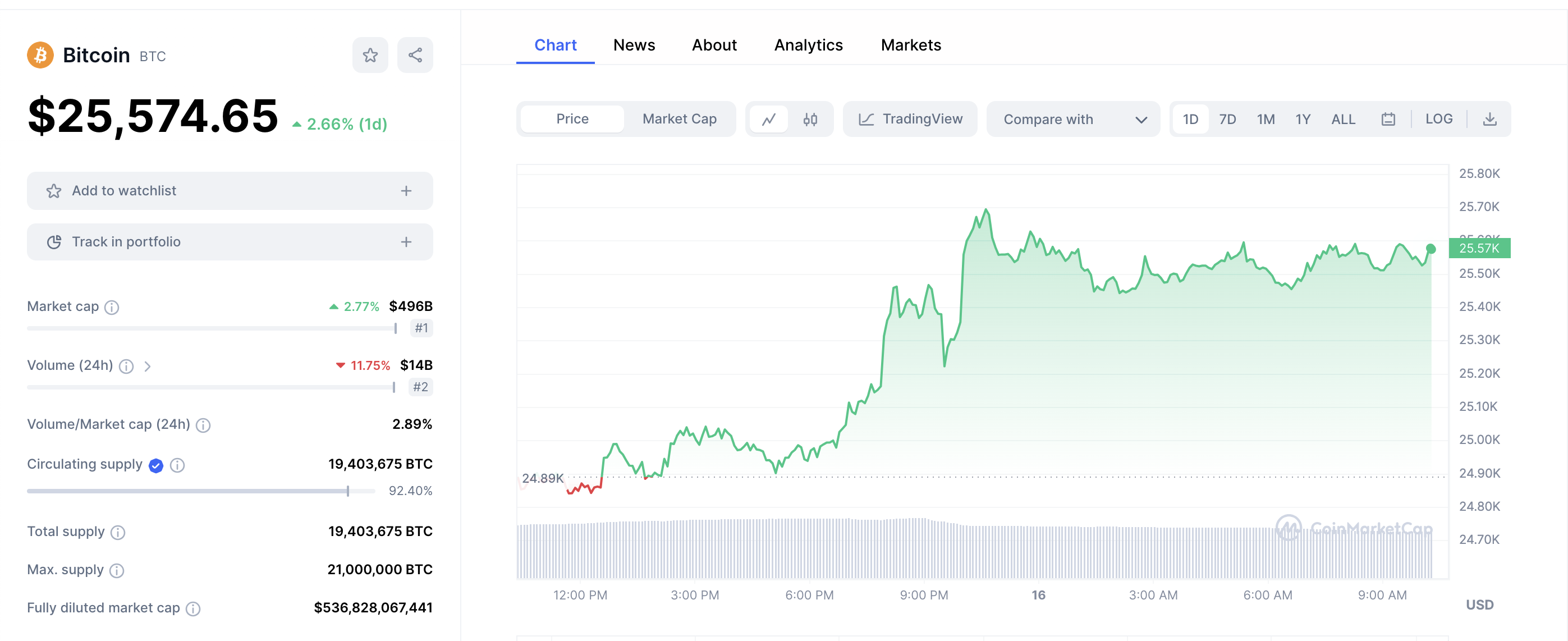Open the Compare with dropdown
This screenshot has width=1568, height=641.
click(x=1073, y=120)
